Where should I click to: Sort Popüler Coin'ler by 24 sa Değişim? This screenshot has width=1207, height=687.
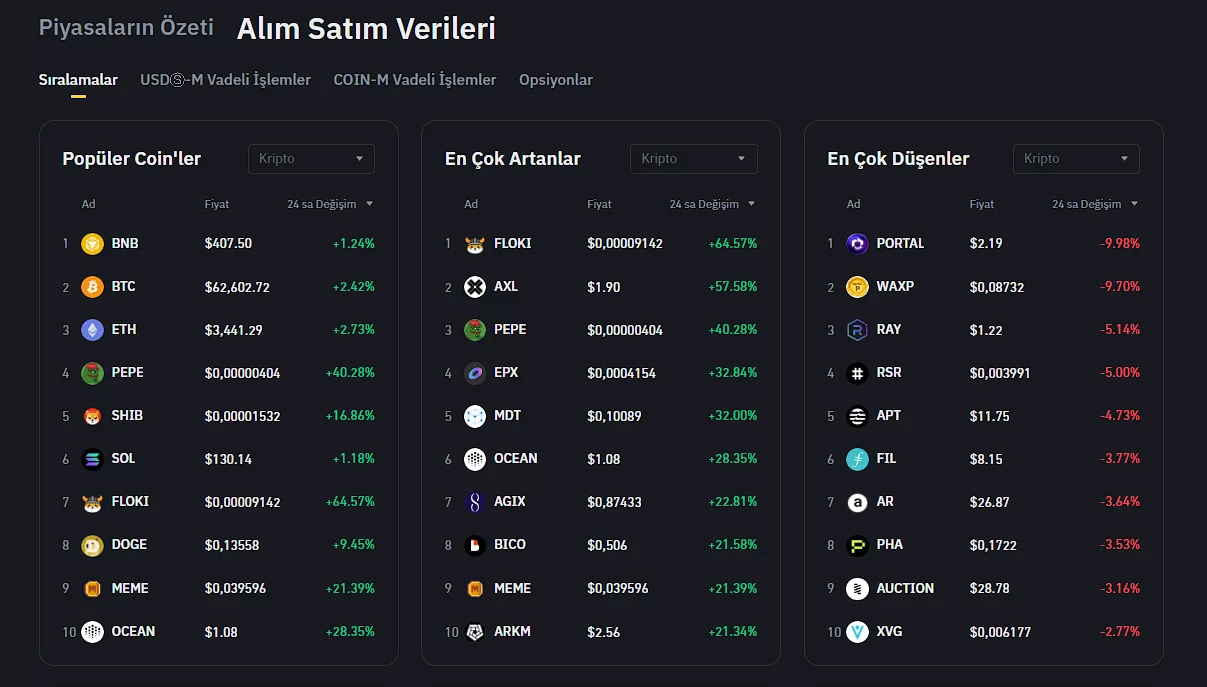(329, 204)
